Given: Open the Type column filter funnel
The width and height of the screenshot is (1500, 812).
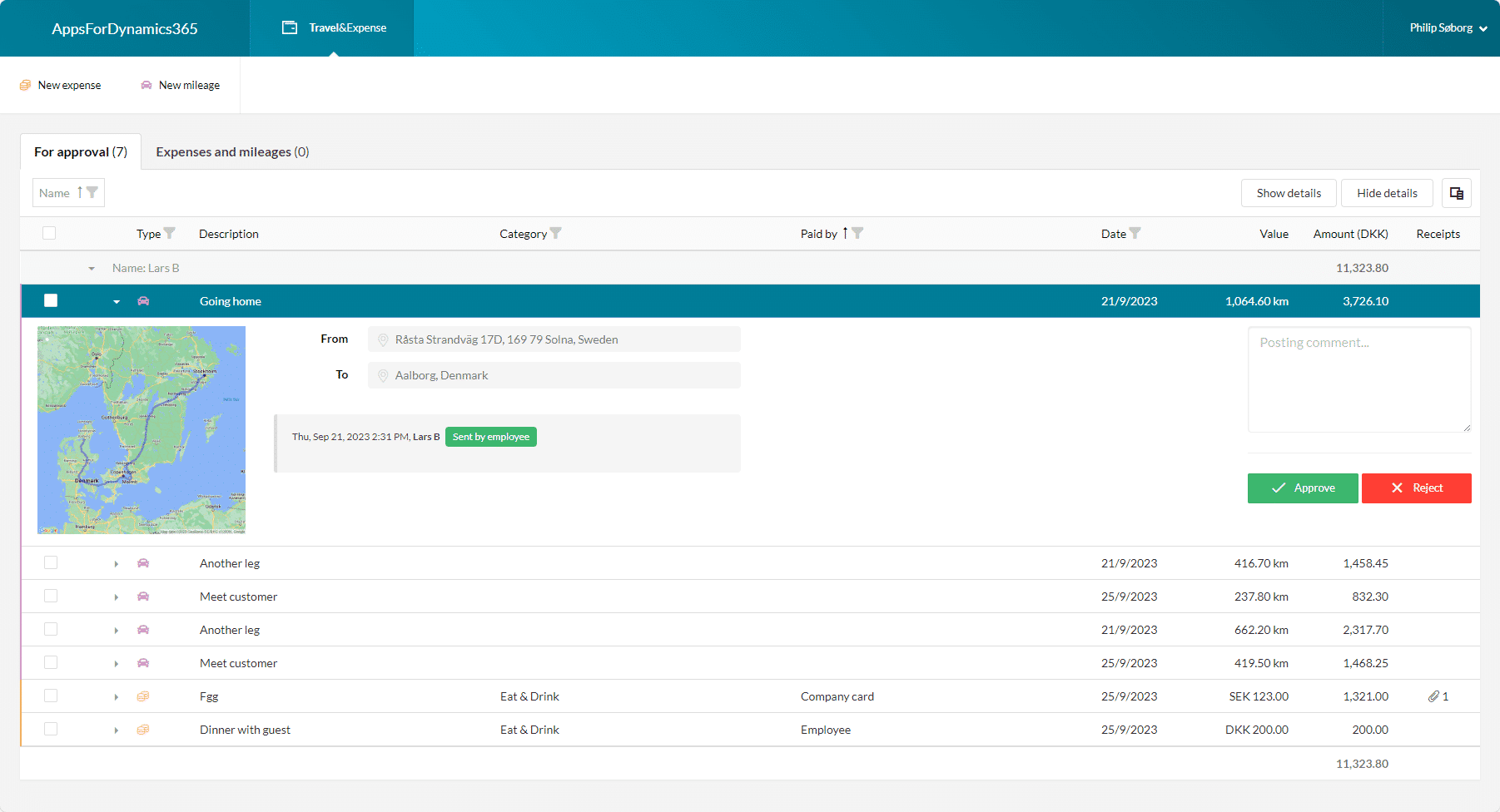Looking at the screenshot, I should [170, 233].
